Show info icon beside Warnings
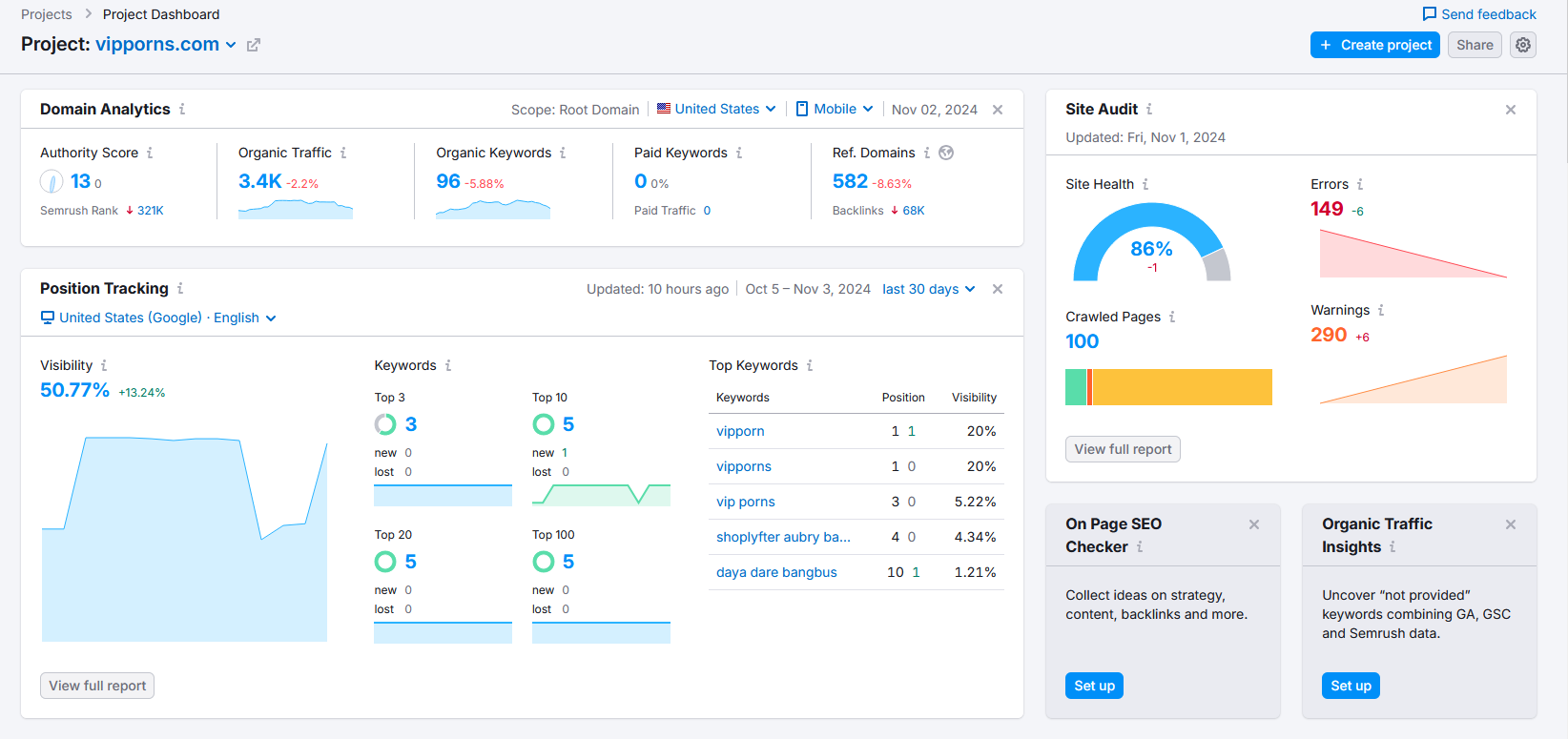The image size is (1568, 739). coord(1381,310)
